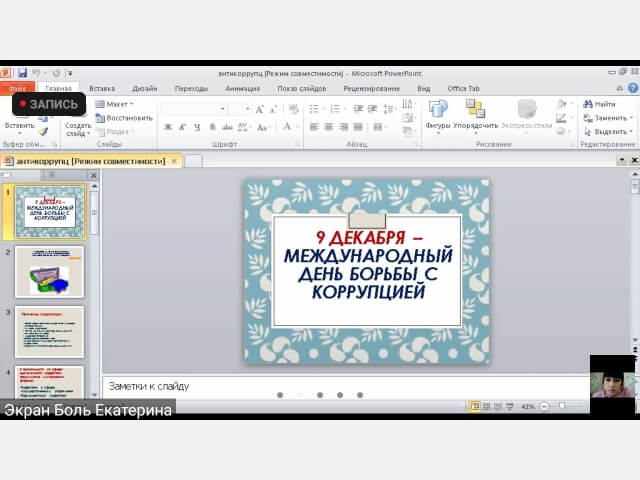Toggle underline Ч formatting
This screenshot has height=480, width=640.
point(197,127)
